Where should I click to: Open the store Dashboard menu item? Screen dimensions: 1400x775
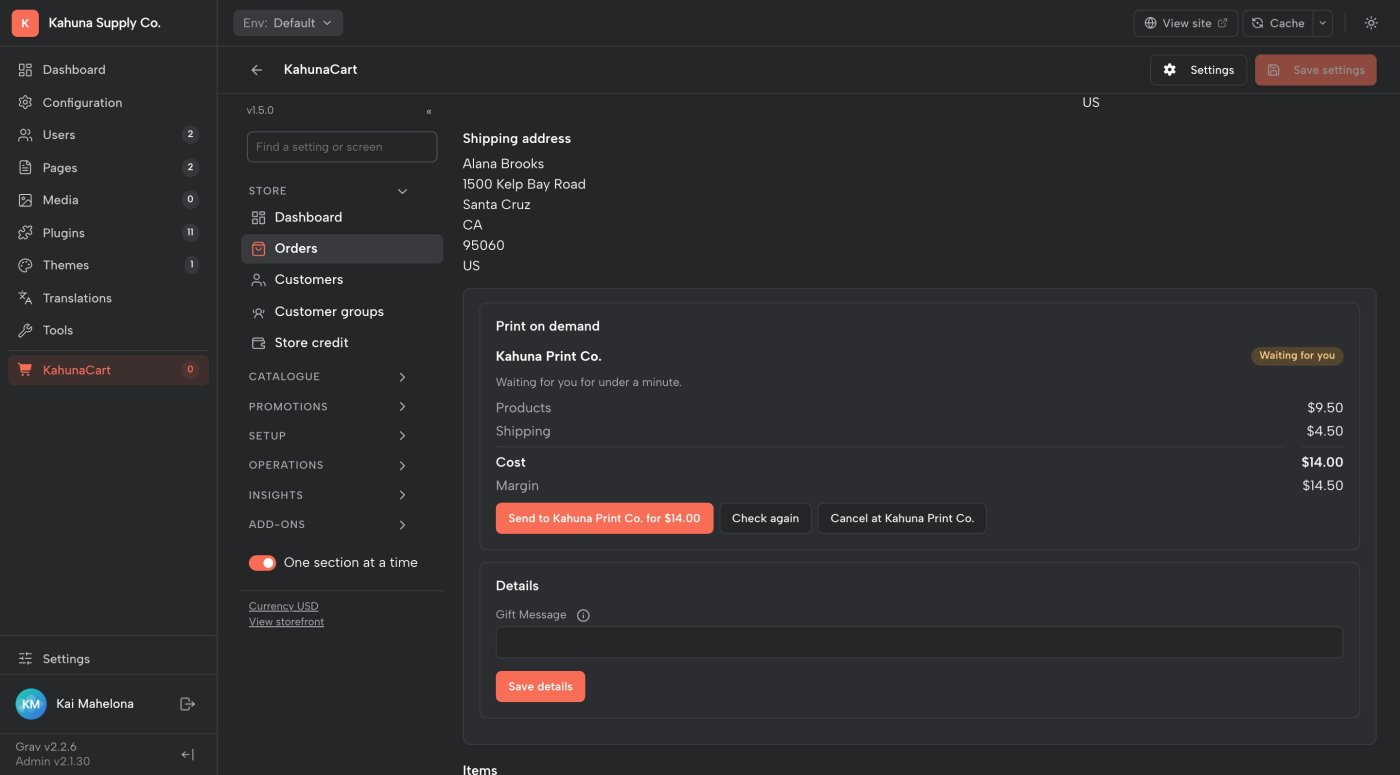click(342, 217)
